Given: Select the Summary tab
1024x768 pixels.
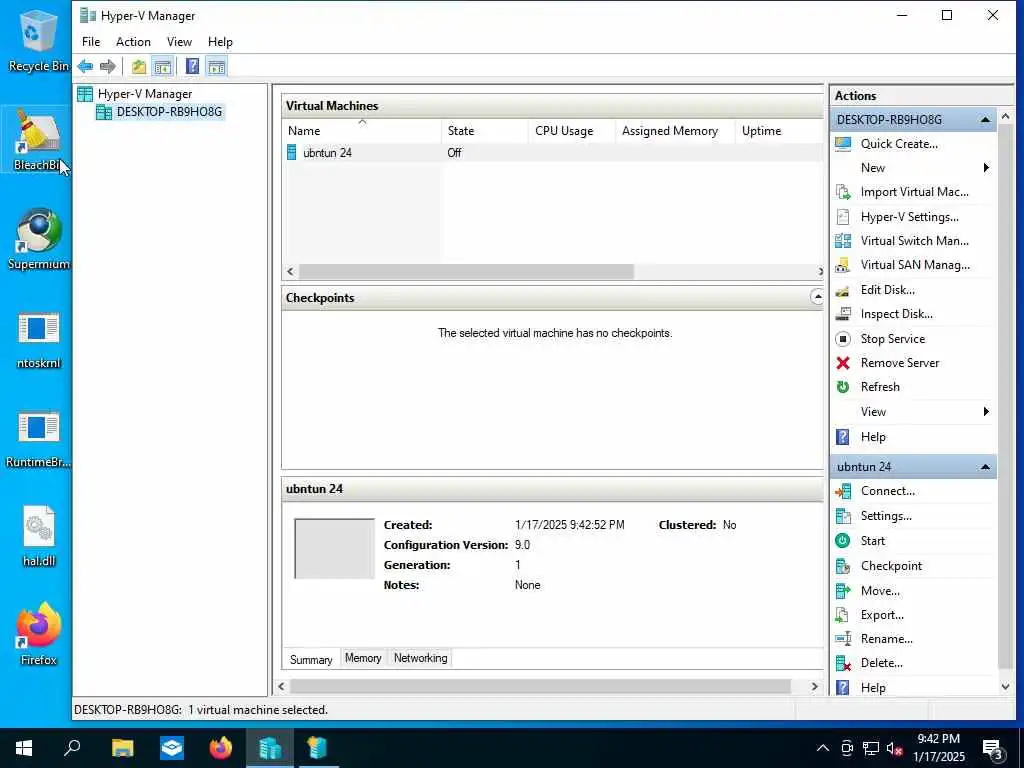Looking at the screenshot, I should click(x=311, y=660).
